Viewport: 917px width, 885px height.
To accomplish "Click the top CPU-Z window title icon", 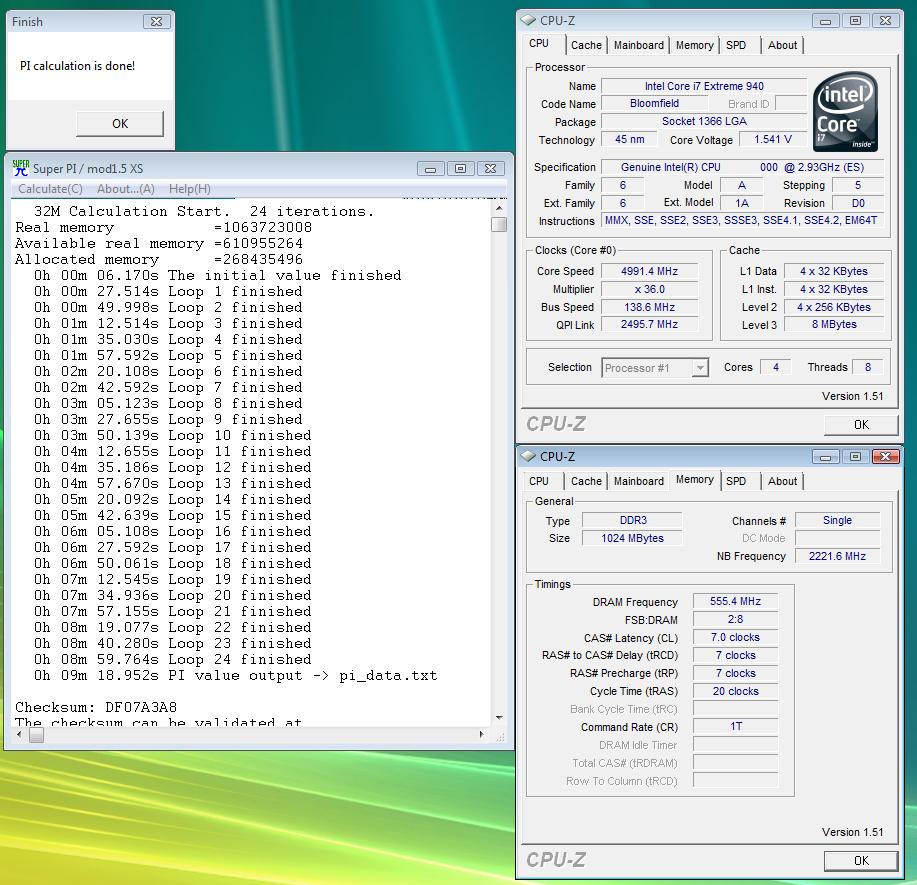I will click(x=528, y=20).
